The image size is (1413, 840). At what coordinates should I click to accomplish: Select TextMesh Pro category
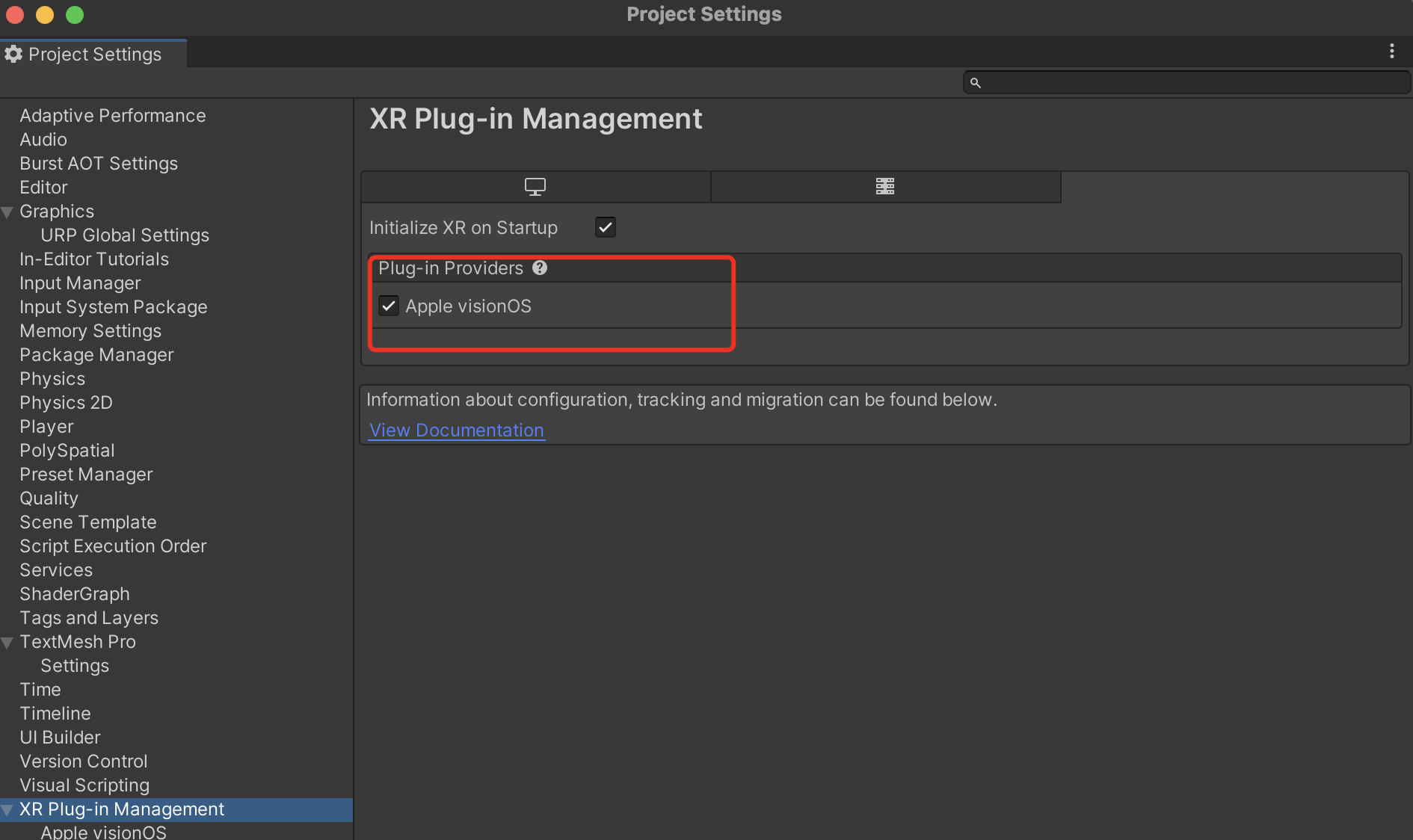coord(78,642)
